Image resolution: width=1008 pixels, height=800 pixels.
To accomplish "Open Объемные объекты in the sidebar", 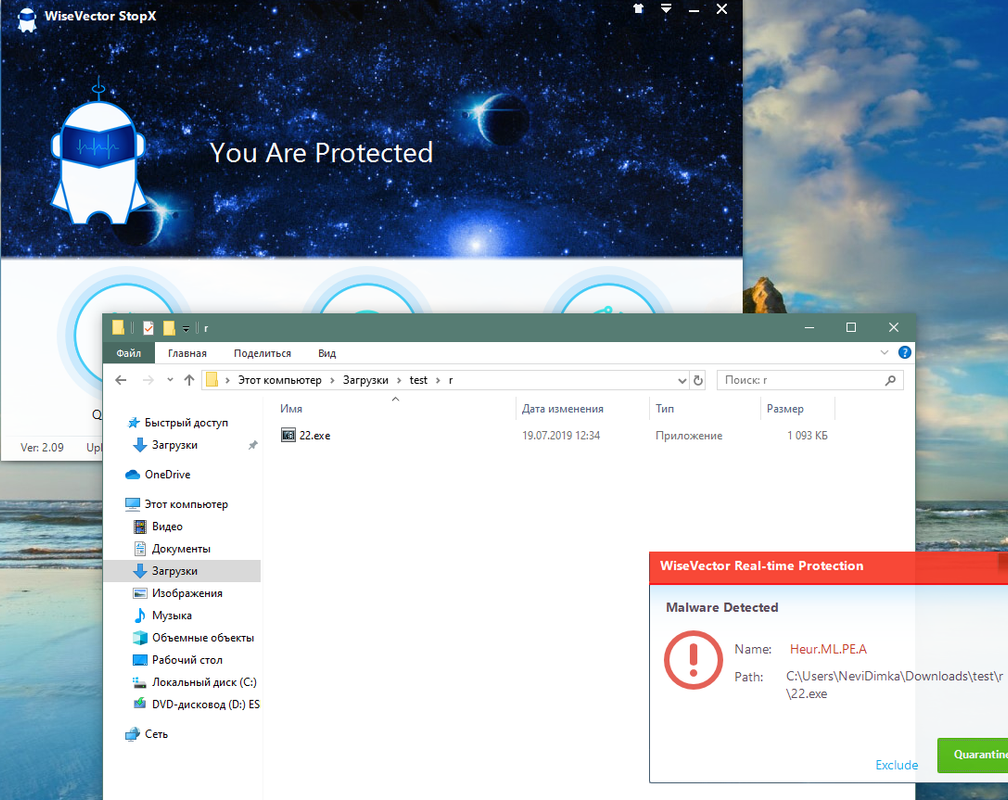I will pos(202,638).
